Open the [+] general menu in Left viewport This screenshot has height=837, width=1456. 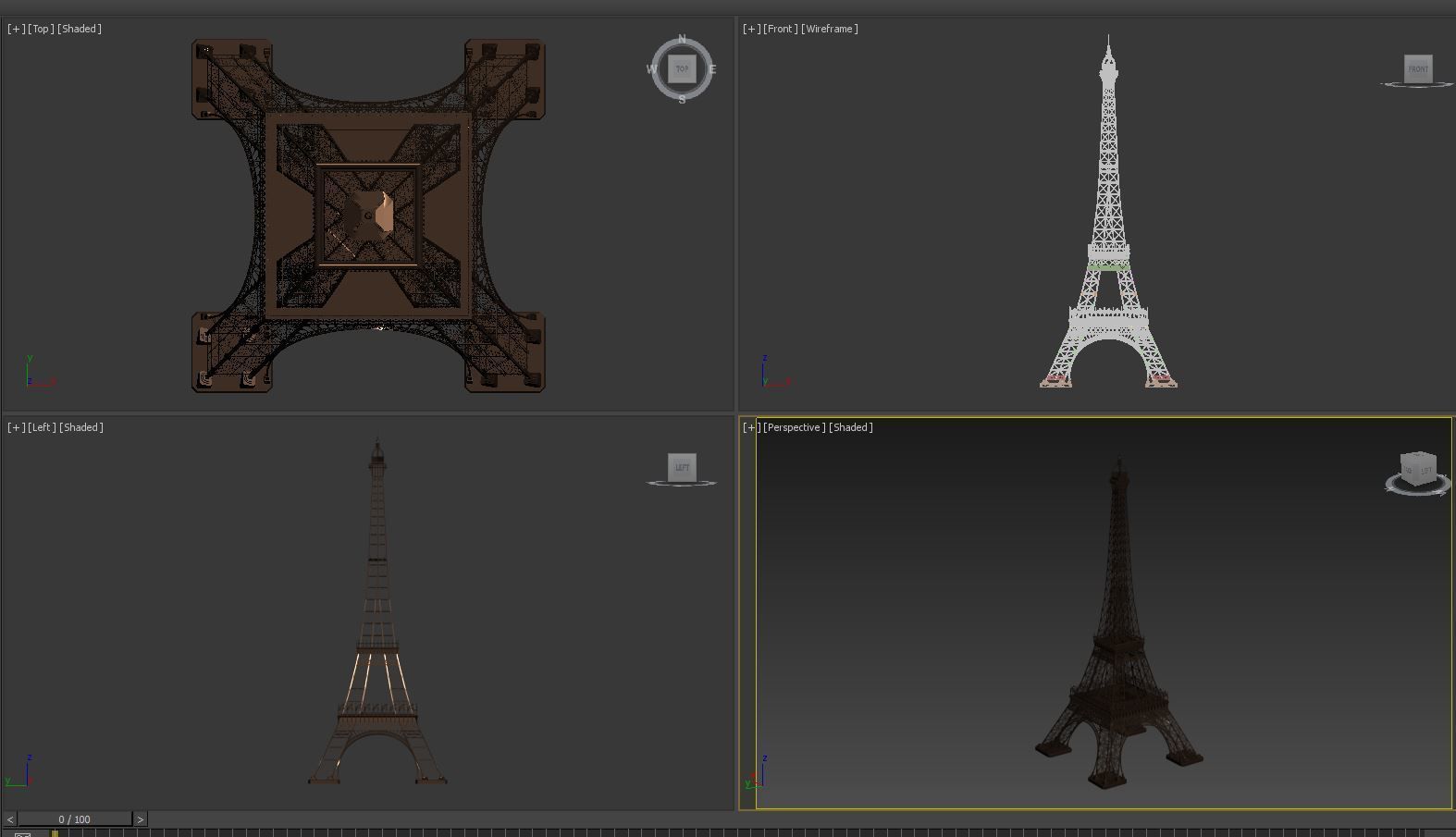[x=16, y=427]
